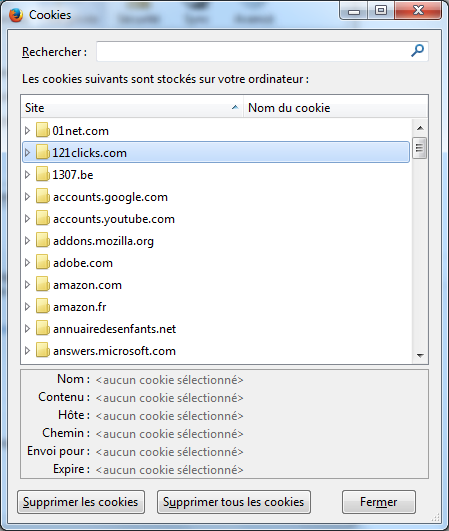Close the Cookies window with X
449x531 pixels.
pyautogui.click(x=418, y=11)
